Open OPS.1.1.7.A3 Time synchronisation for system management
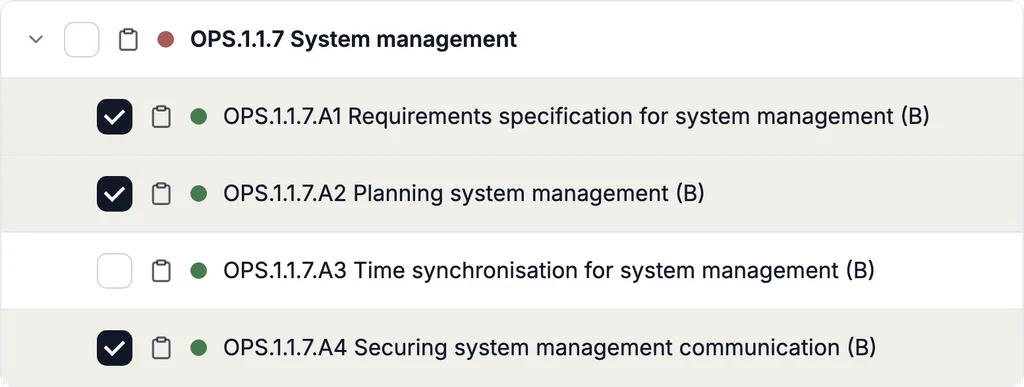The image size is (1024, 387). click(x=549, y=270)
